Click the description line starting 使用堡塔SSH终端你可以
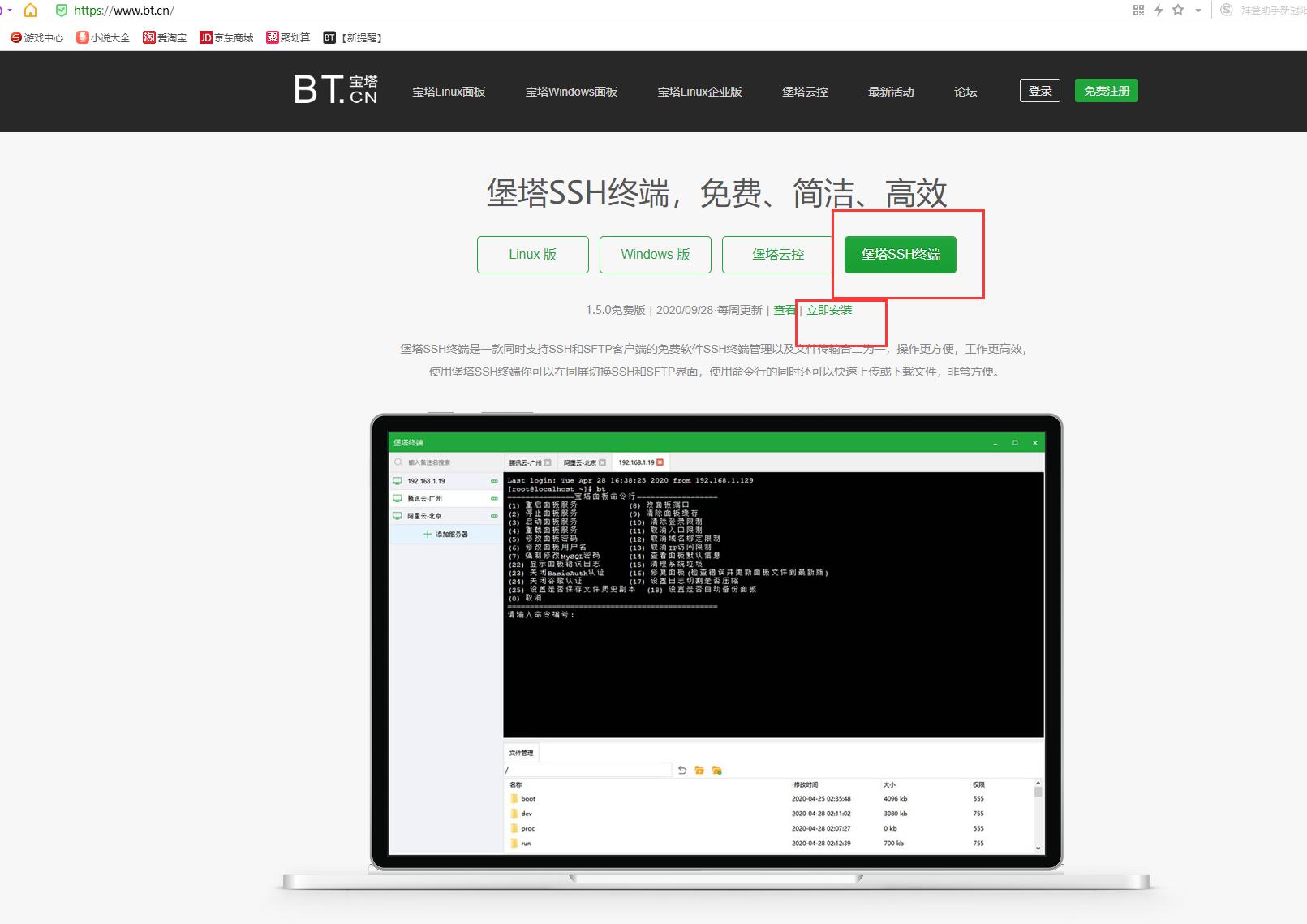The image size is (1307, 924). (715, 372)
